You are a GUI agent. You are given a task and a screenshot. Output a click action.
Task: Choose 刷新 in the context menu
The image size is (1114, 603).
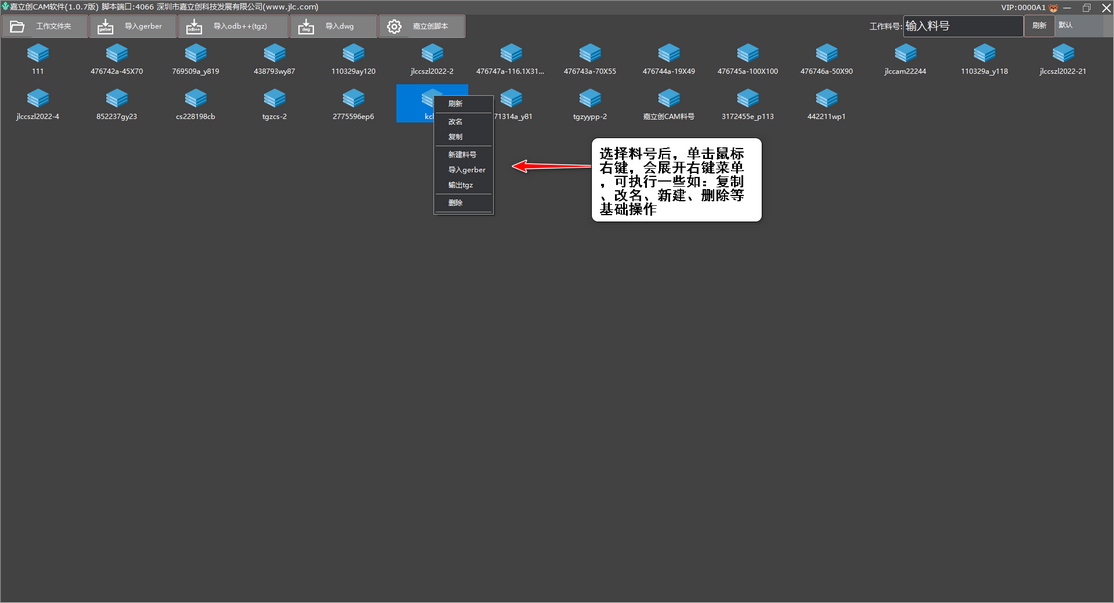tap(463, 104)
